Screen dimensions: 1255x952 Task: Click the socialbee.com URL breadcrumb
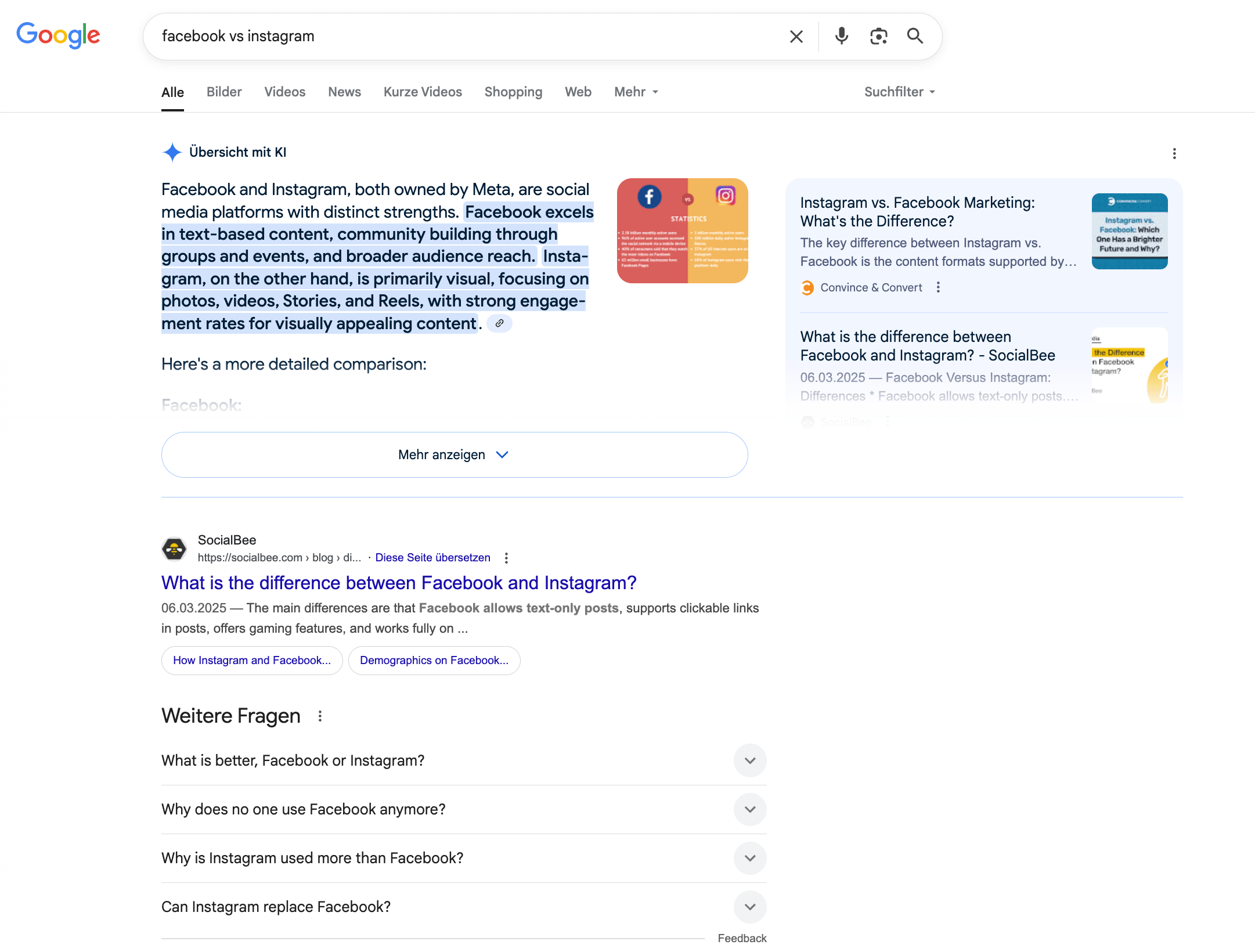click(279, 558)
